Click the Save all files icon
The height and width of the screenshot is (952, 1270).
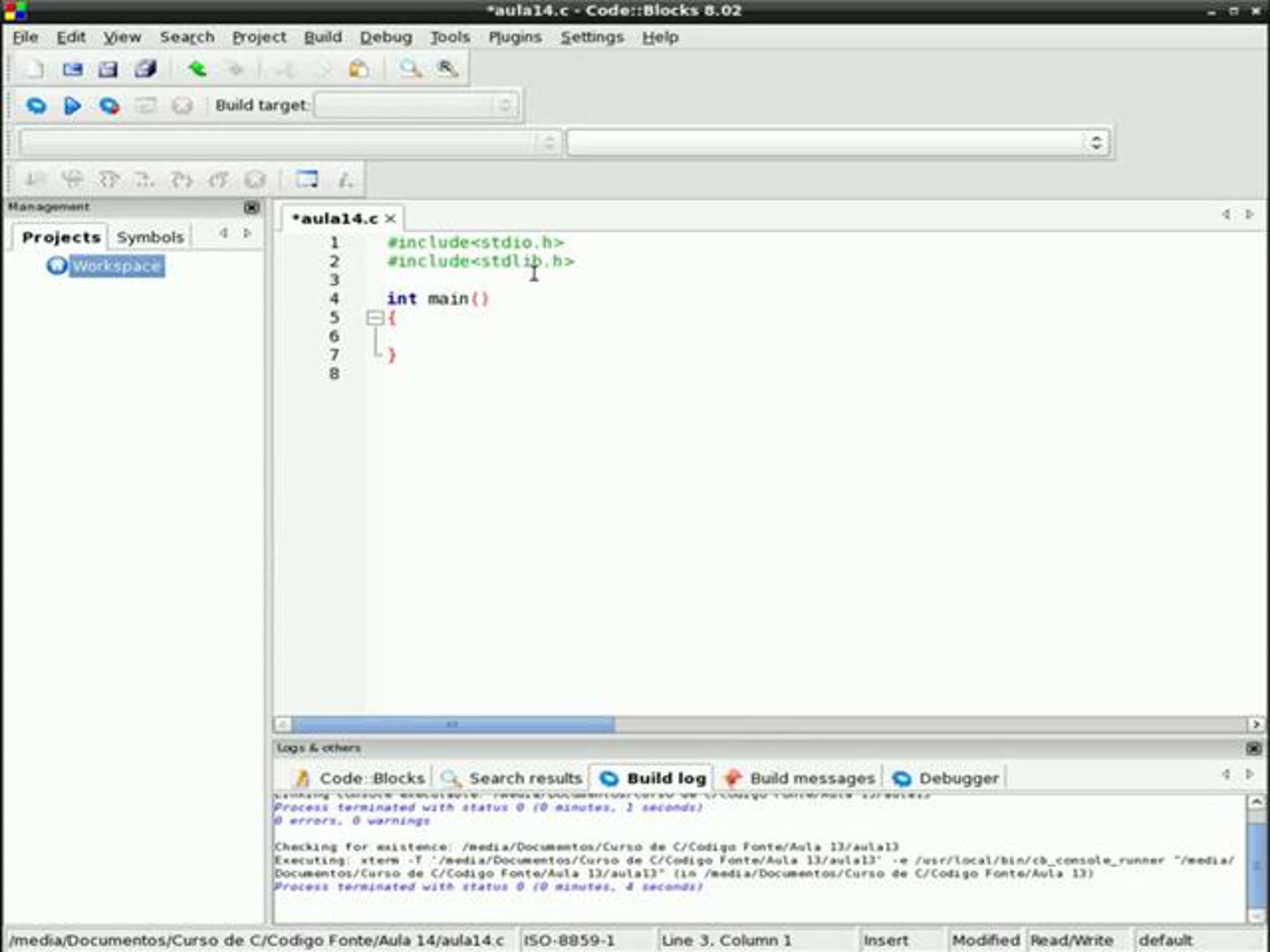click(x=146, y=69)
